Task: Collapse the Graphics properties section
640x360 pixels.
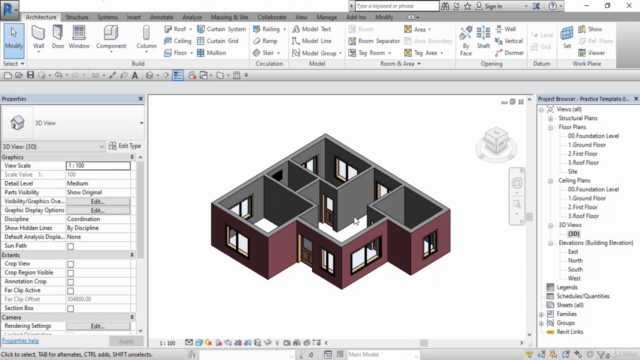Action: pos(132,157)
